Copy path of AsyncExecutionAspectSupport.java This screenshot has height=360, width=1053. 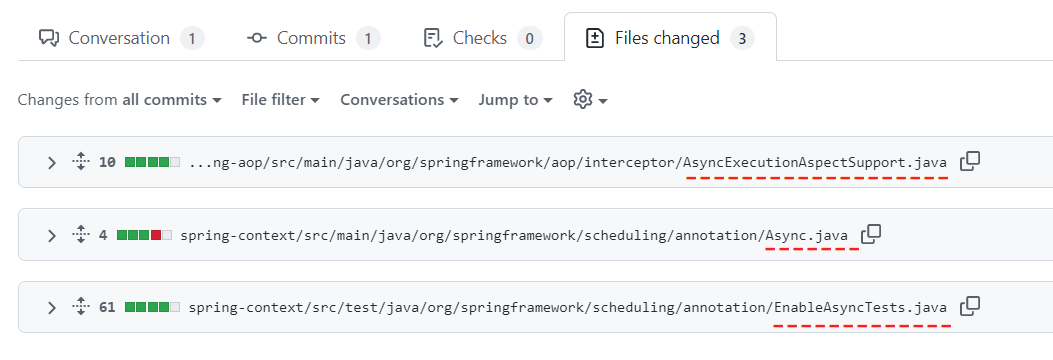[x=970, y=161]
